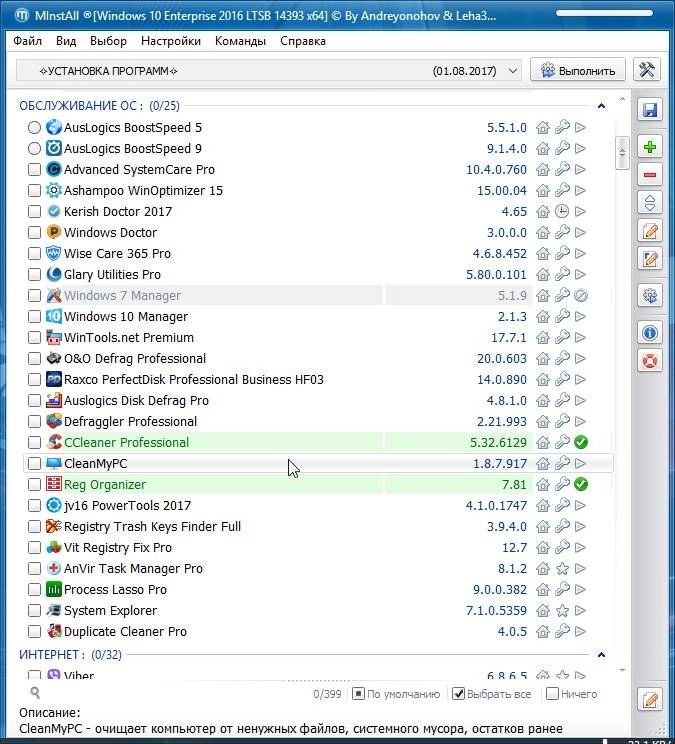Click the version '20.0.603' of O&O Defrag
The image size is (675, 744).
click(501, 359)
